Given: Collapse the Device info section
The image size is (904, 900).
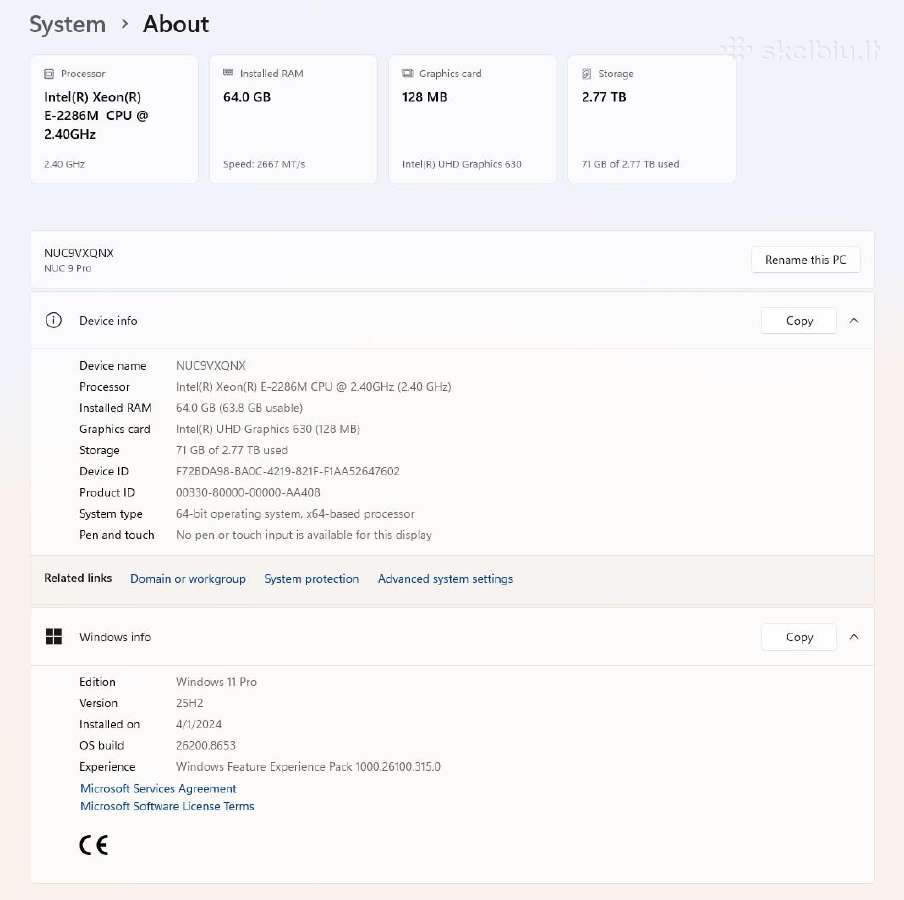Looking at the screenshot, I should pos(854,321).
